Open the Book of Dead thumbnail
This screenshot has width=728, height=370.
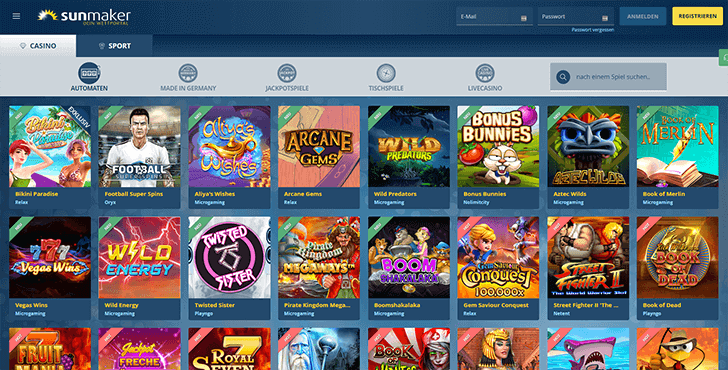(678, 258)
